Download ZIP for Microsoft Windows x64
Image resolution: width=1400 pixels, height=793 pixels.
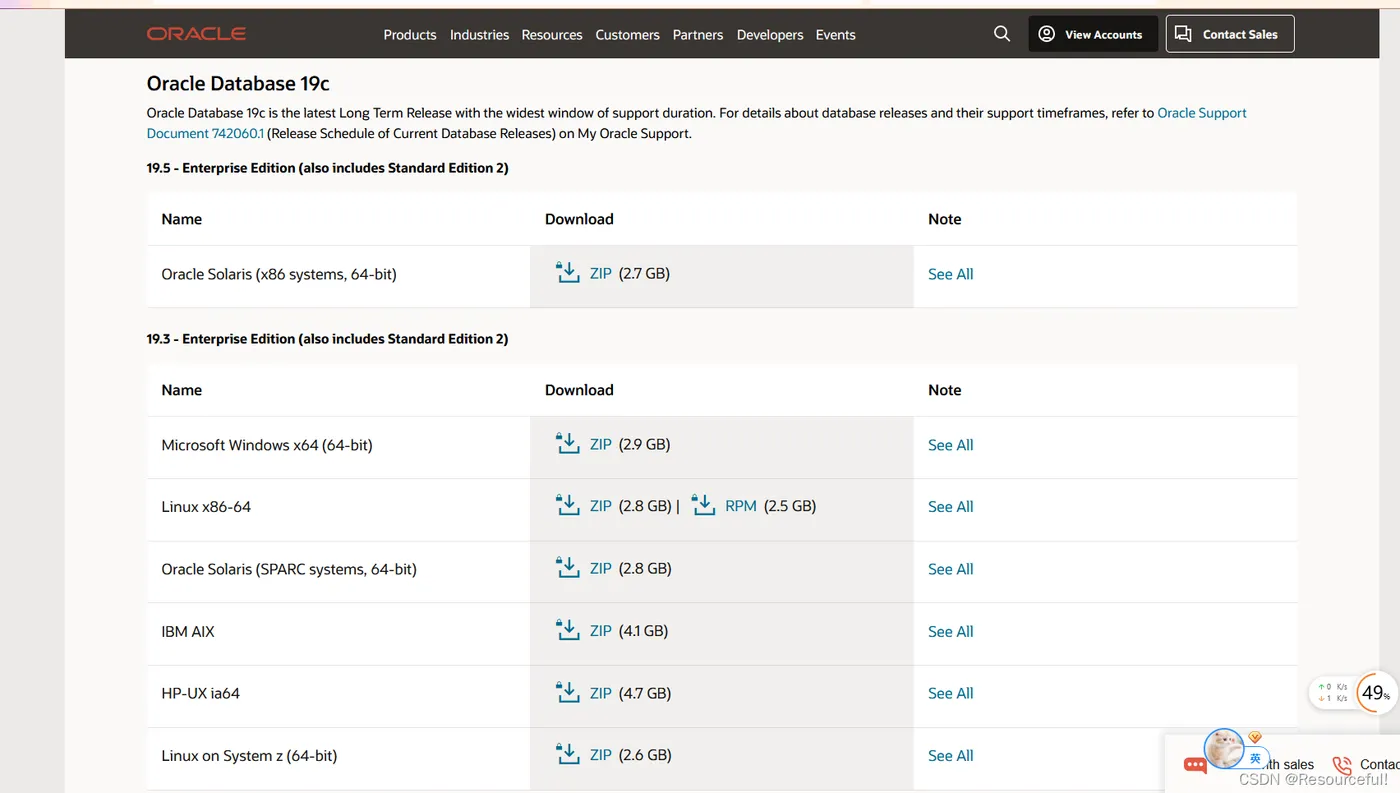pyautogui.click(x=600, y=444)
